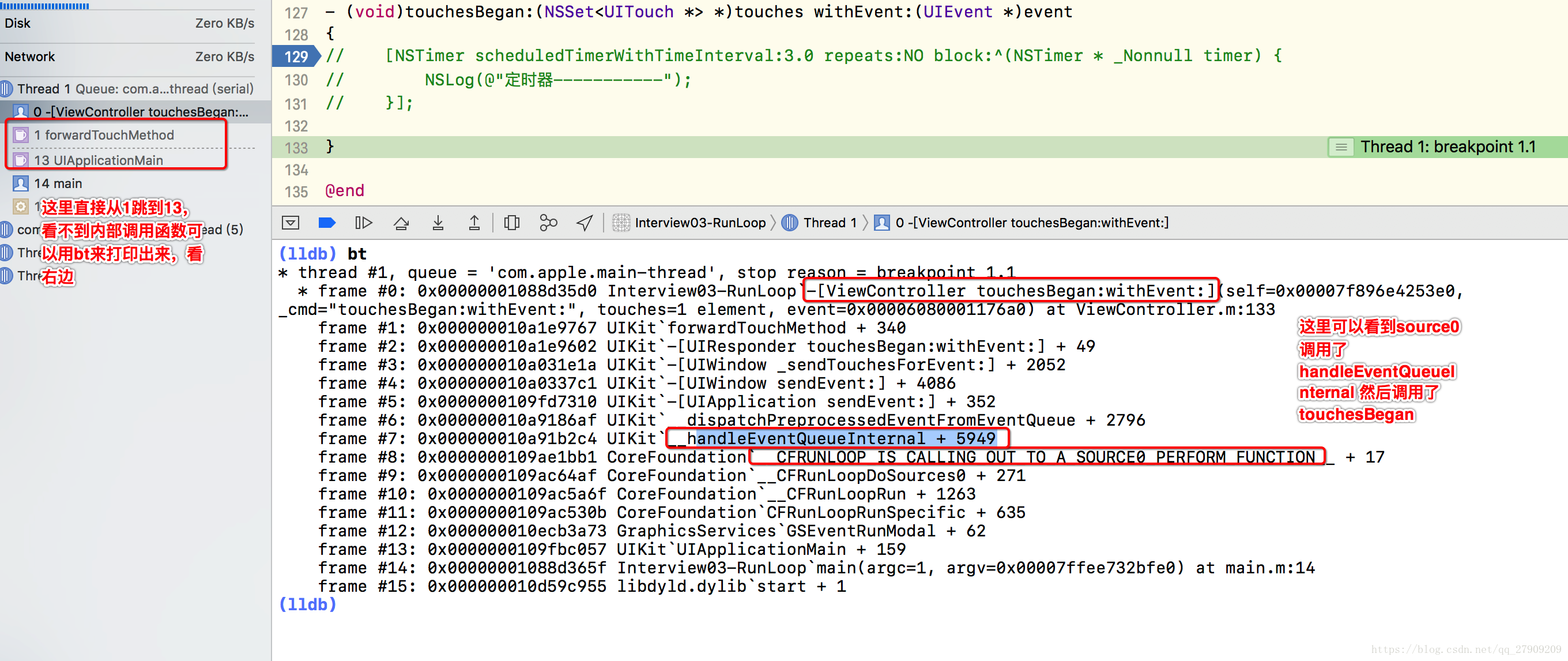1568x661 pixels.
Task: Click the Step Into debug icon
Action: pos(438,223)
